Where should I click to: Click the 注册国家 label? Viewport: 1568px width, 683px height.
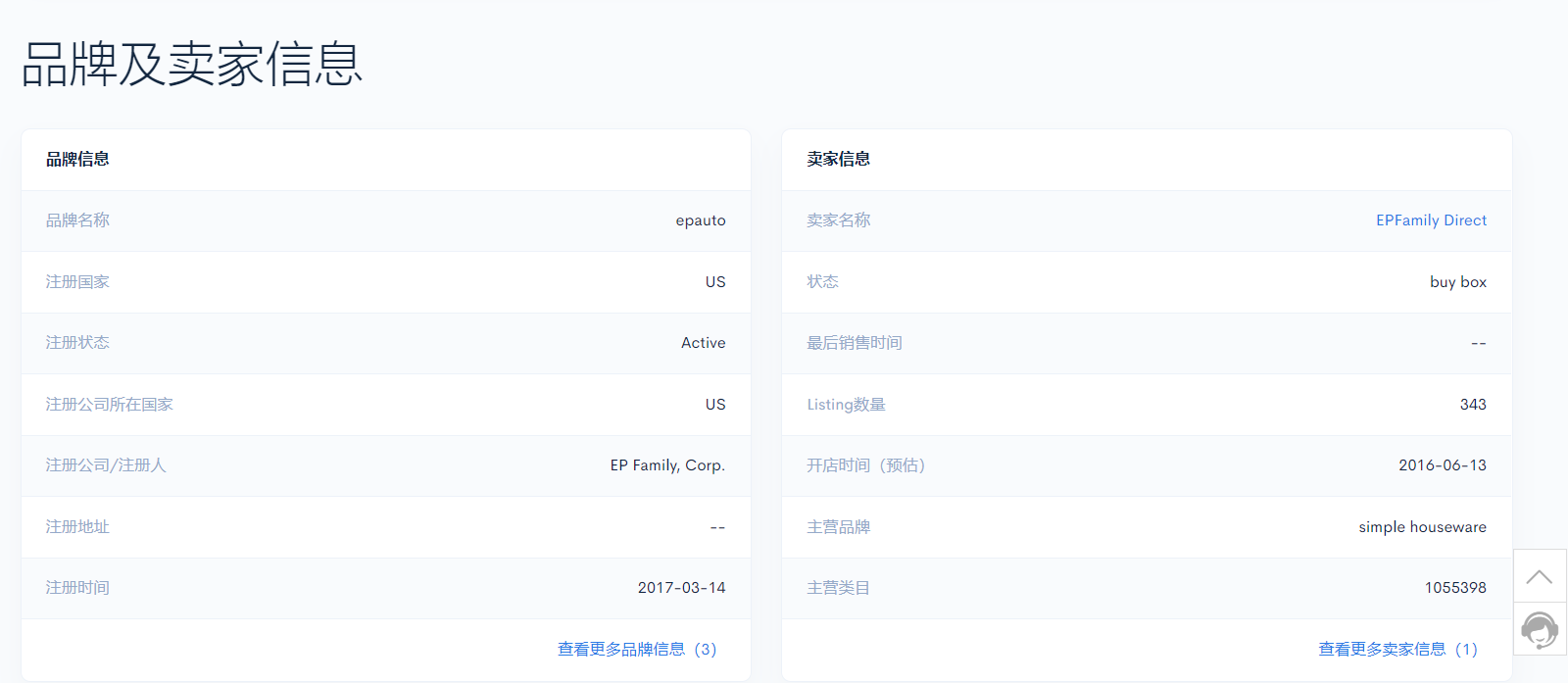tap(77, 282)
